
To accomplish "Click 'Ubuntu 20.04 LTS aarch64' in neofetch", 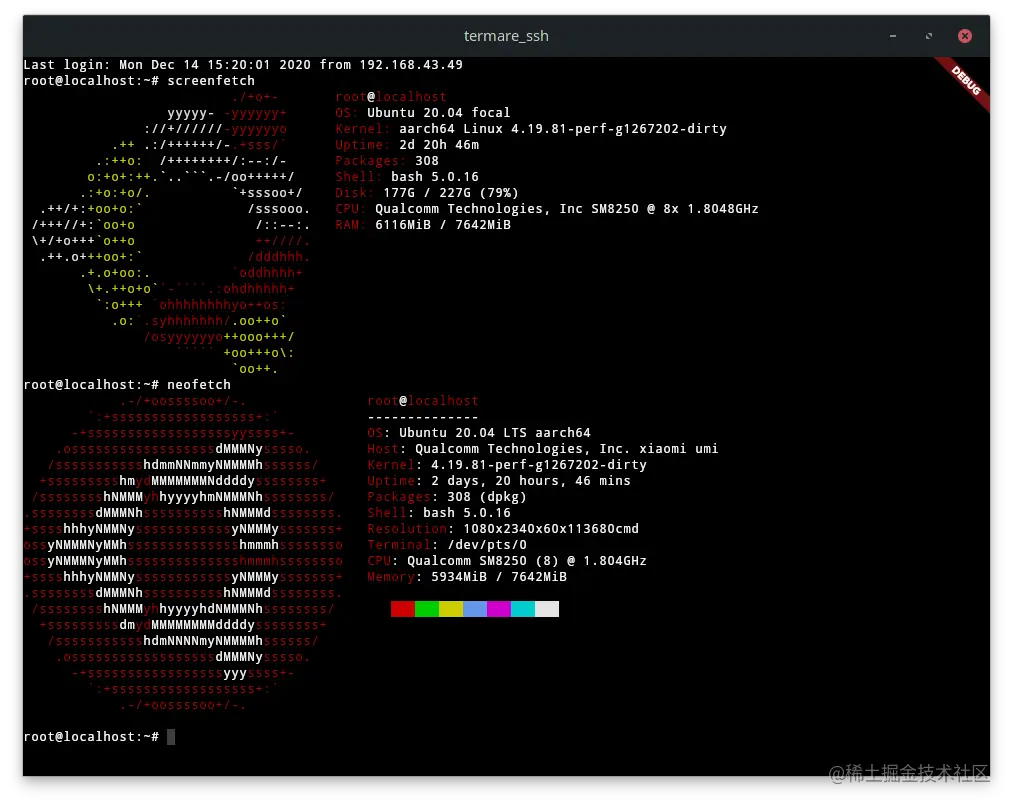I will pos(495,432).
